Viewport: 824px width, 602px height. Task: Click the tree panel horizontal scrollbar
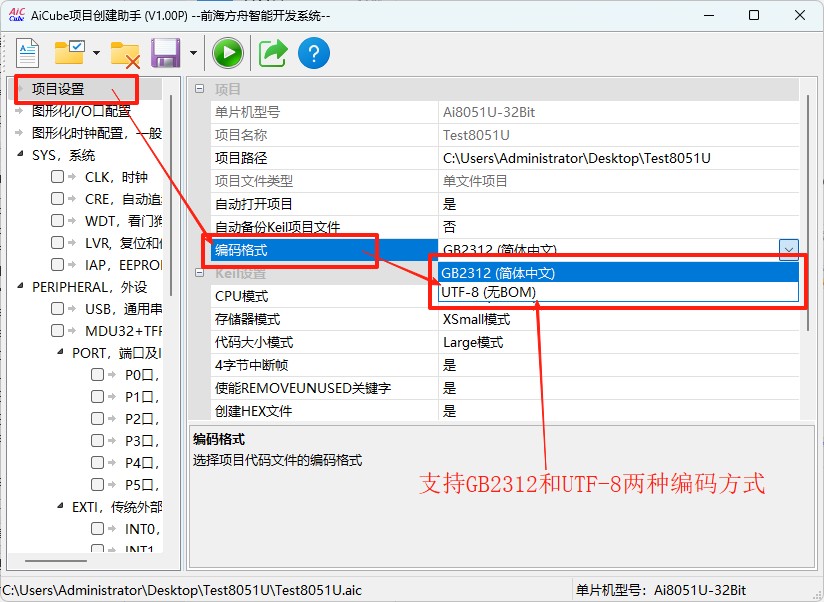[56, 561]
